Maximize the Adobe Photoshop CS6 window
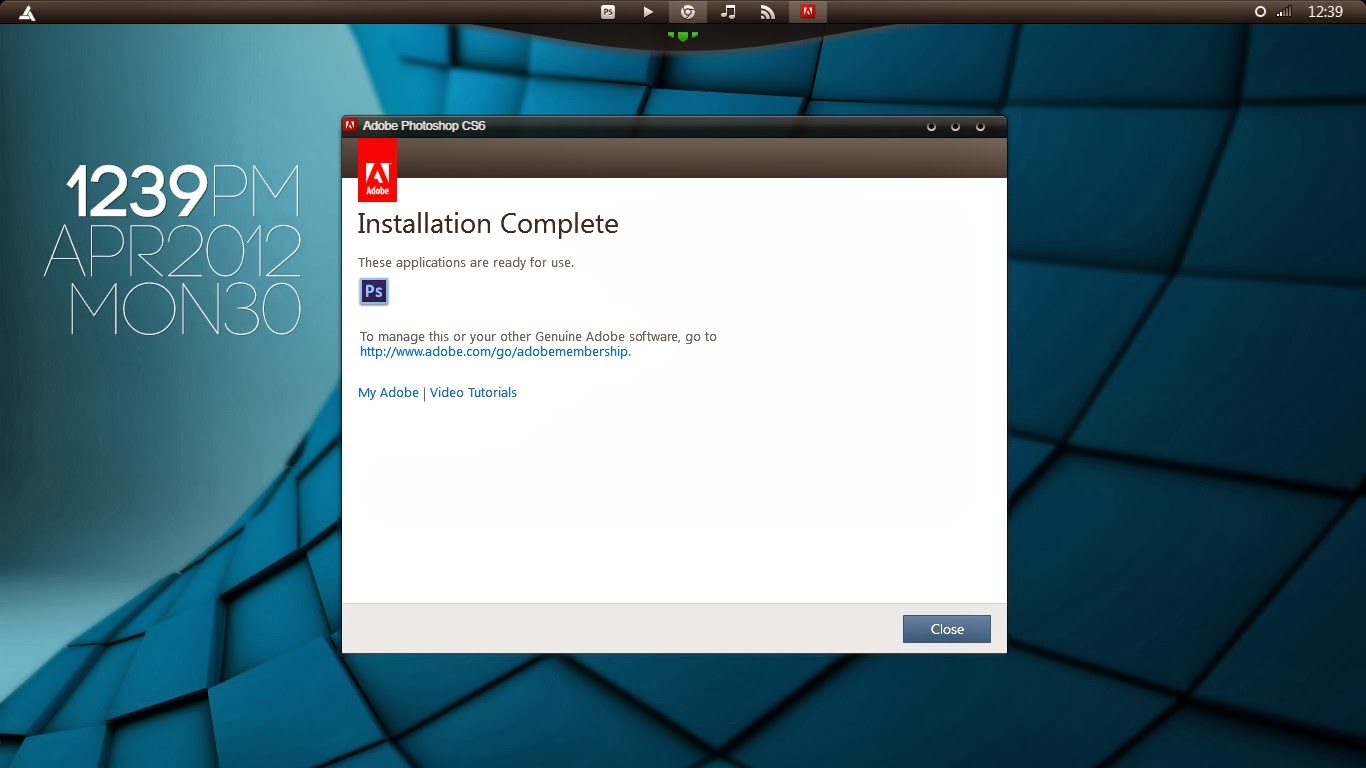Viewport: 1366px width, 768px height. click(955, 127)
